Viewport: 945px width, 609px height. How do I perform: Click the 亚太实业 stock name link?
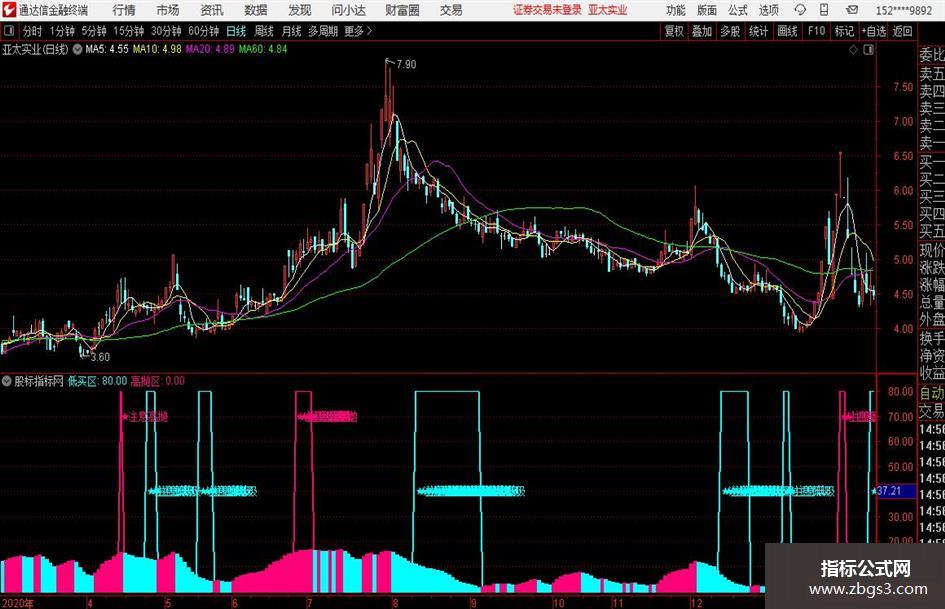point(608,10)
